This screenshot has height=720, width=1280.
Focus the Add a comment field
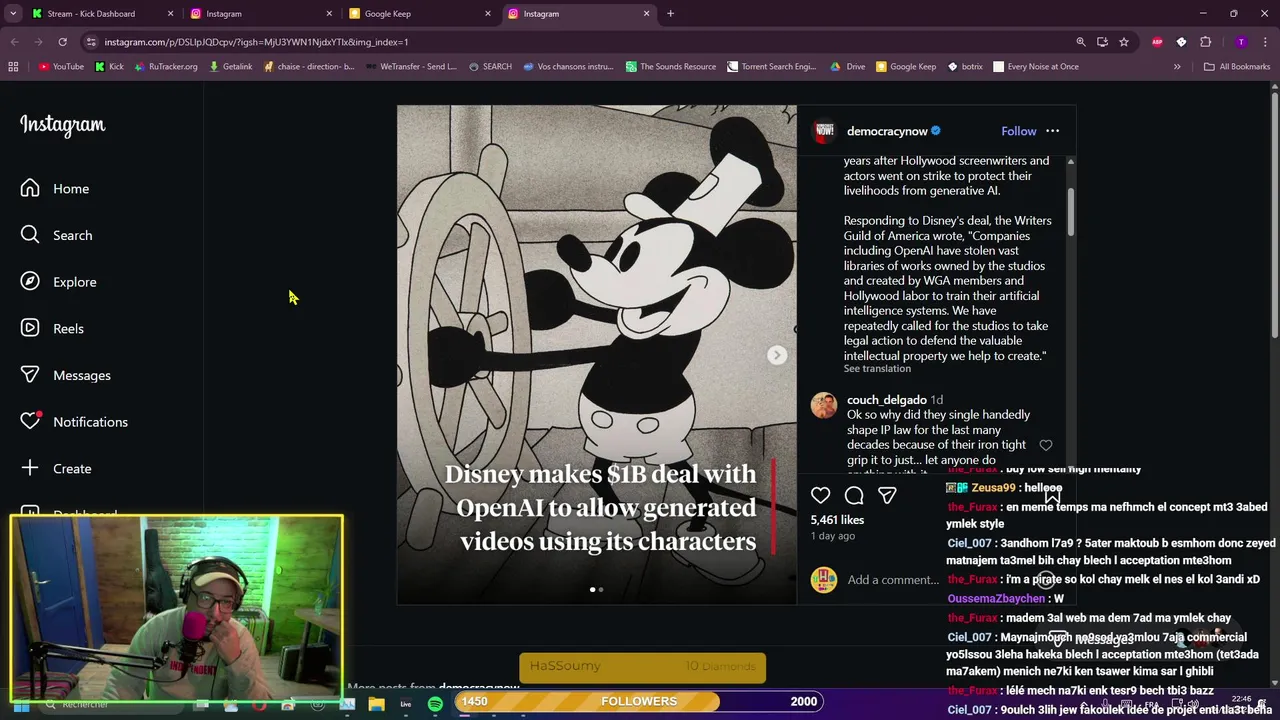click(892, 580)
